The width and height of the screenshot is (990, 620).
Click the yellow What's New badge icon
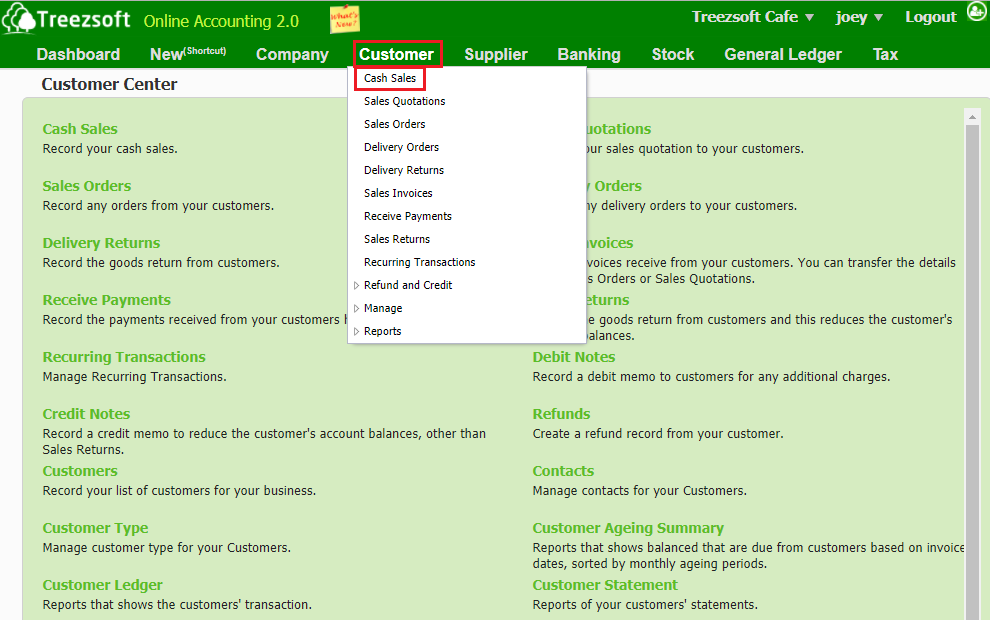(x=345, y=17)
